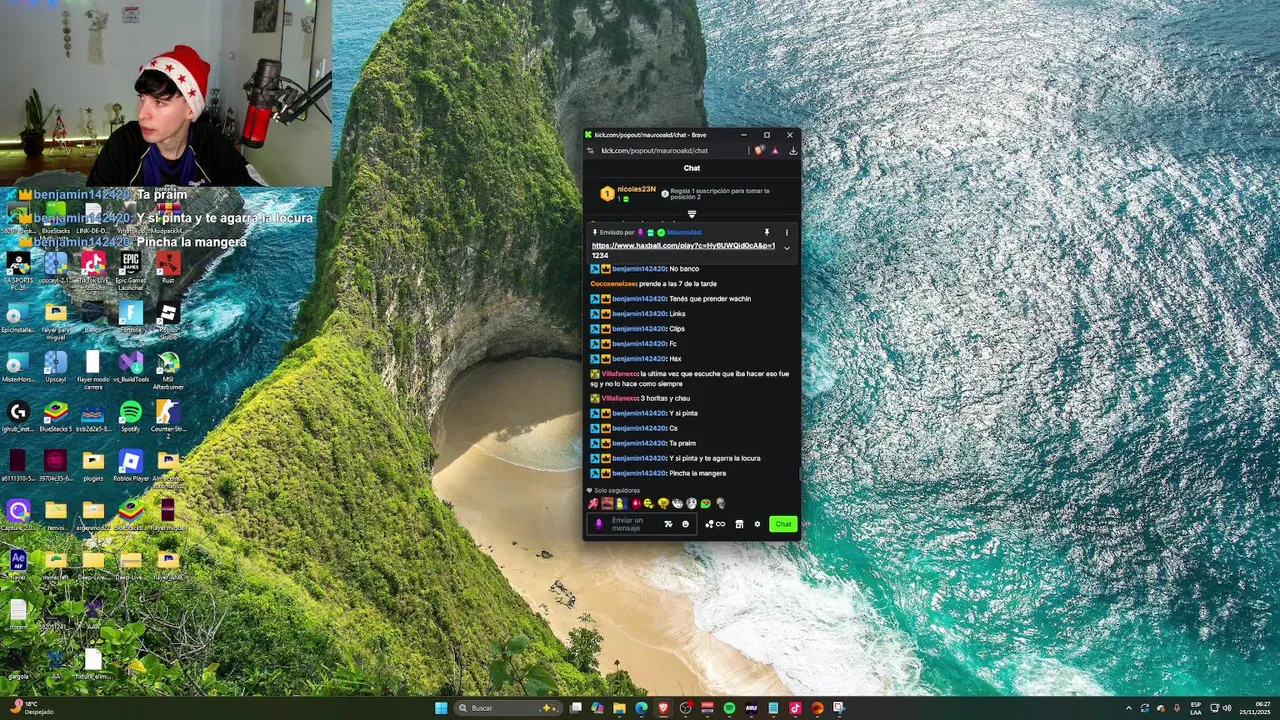Show hidden system tray icons
Image resolution: width=1280 pixels, height=720 pixels.
pos(1129,708)
